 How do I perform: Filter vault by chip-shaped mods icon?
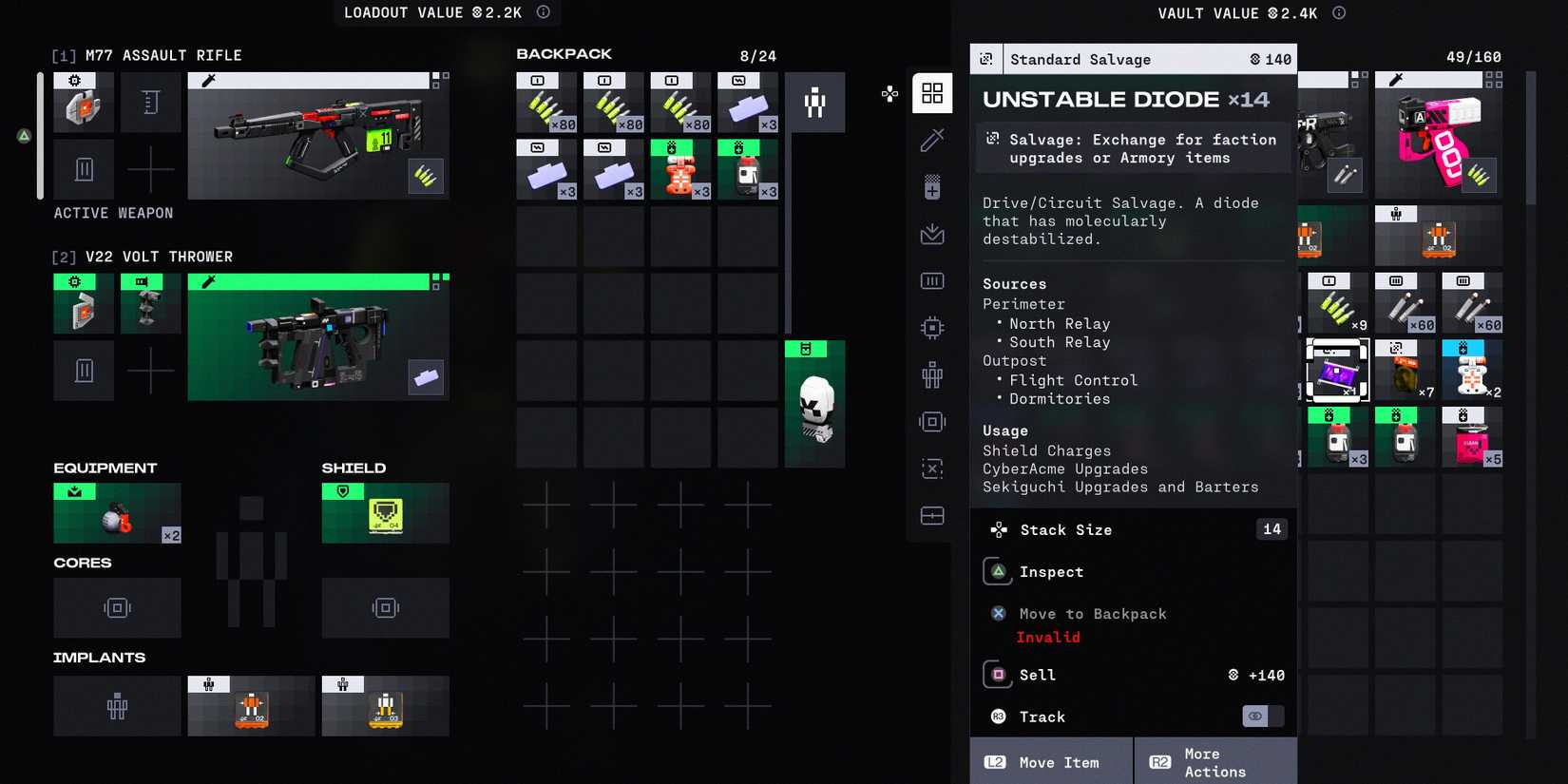pos(932,328)
